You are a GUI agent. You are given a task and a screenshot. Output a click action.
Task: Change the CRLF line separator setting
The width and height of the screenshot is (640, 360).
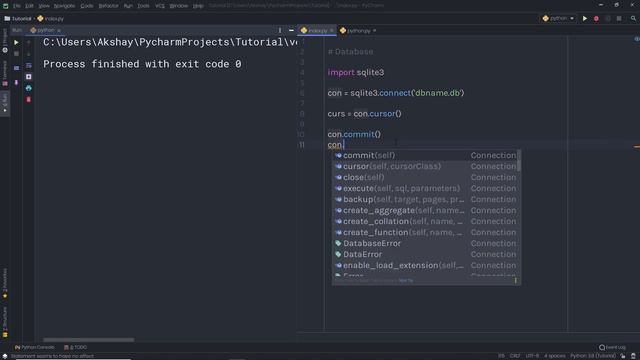(x=515, y=356)
